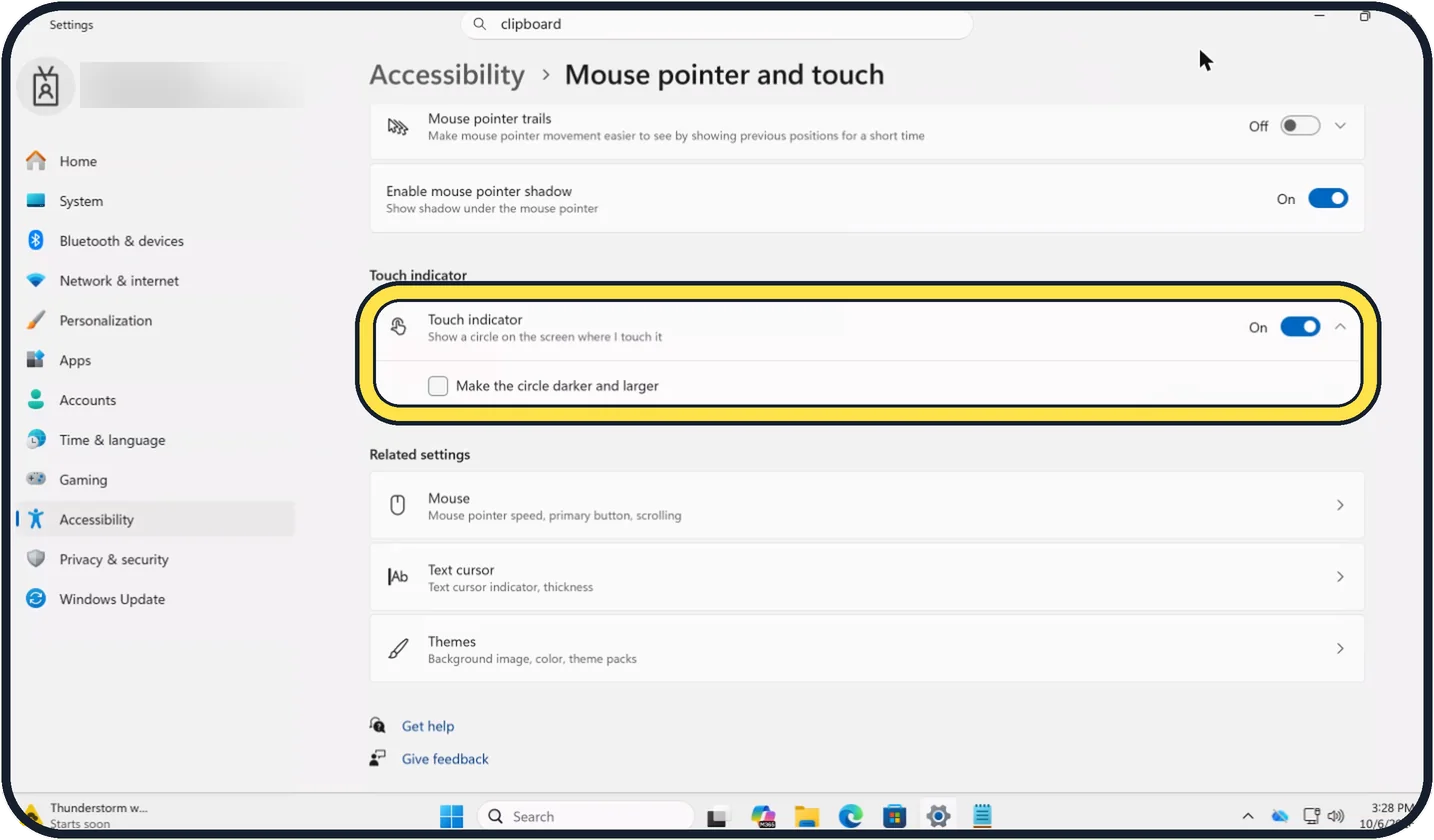Check Make the circle darker and larger
1434x840 pixels.
[x=438, y=386]
